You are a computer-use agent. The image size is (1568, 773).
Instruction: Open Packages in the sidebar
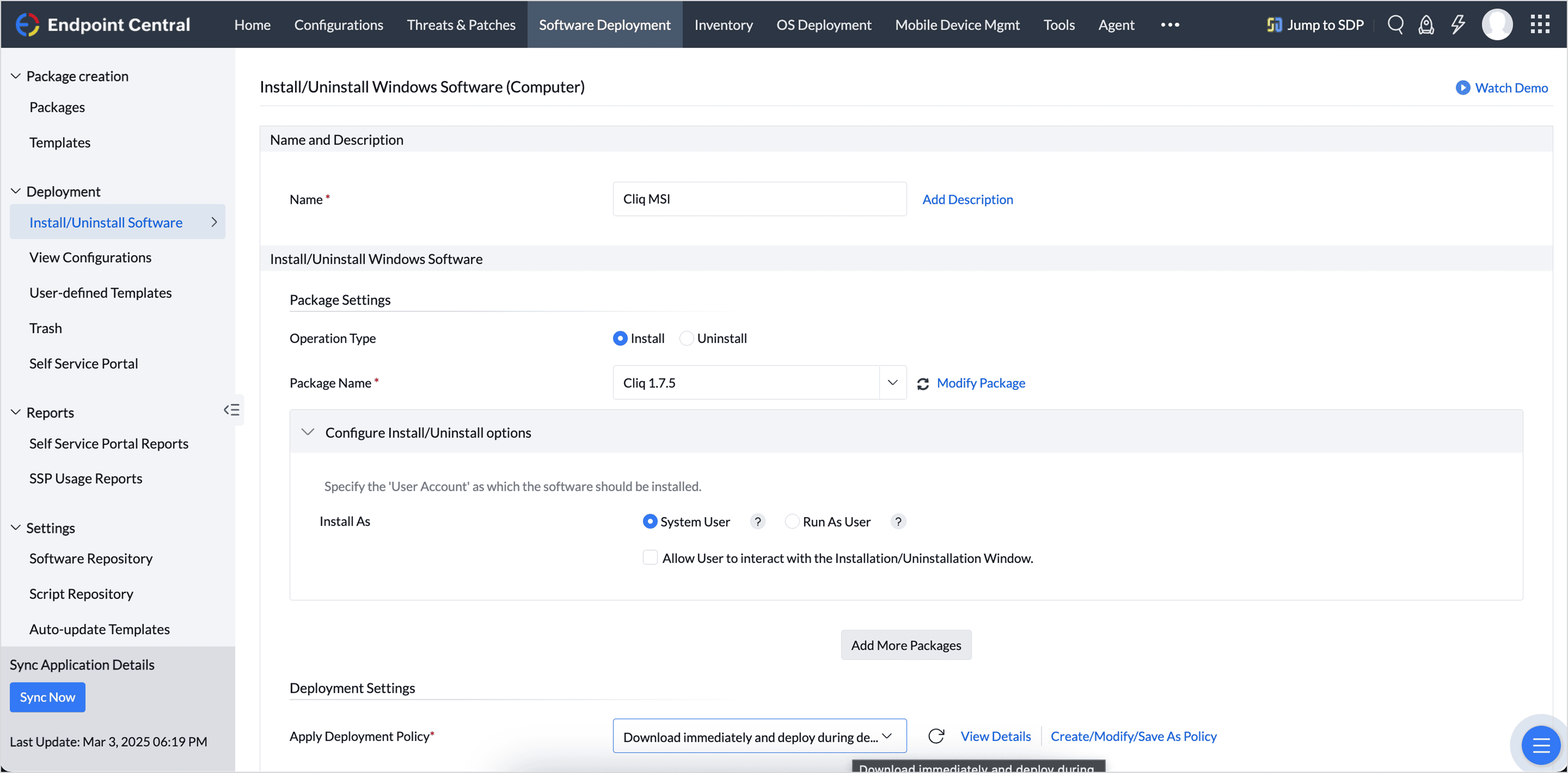(57, 107)
